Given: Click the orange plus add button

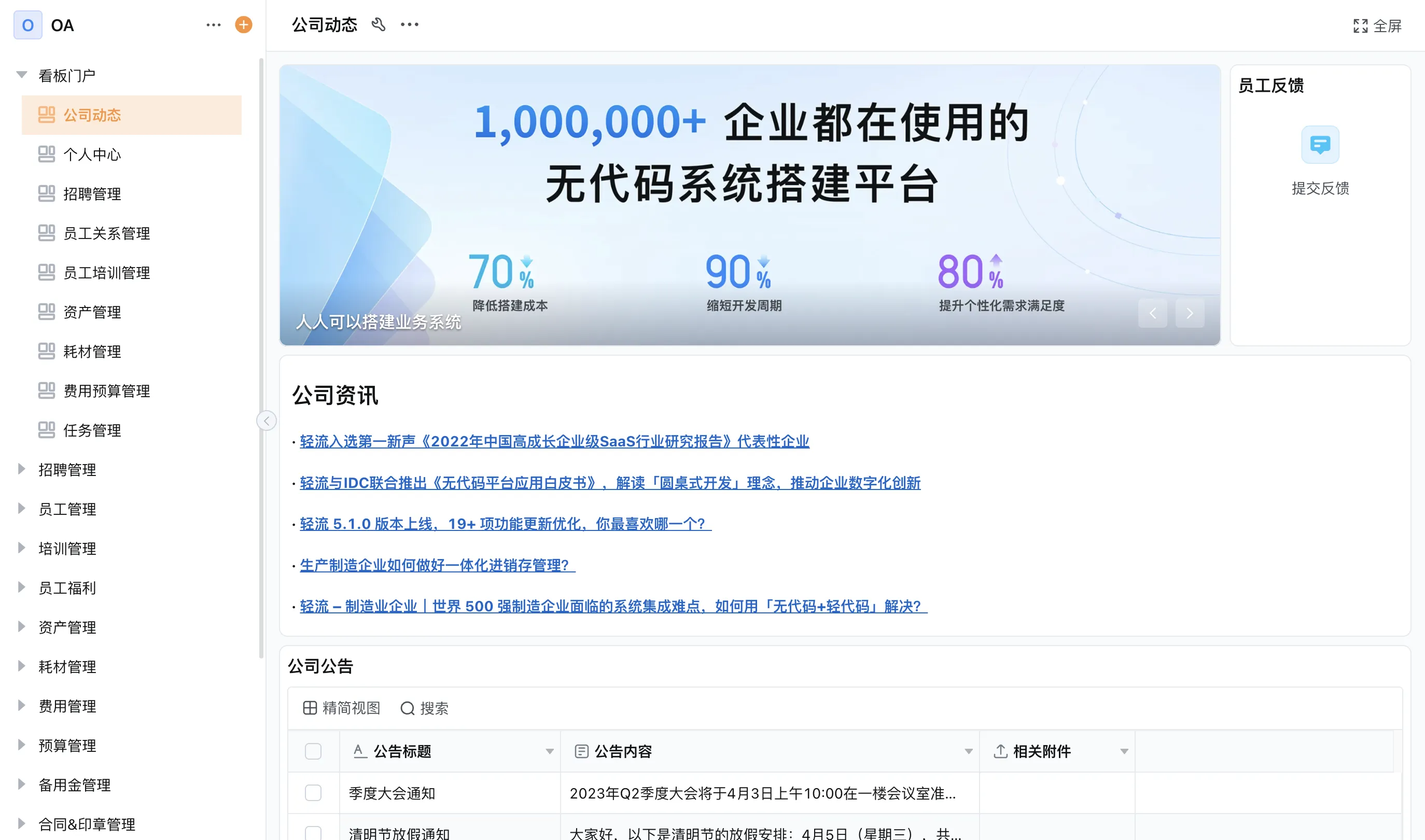Looking at the screenshot, I should click(x=243, y=25).
